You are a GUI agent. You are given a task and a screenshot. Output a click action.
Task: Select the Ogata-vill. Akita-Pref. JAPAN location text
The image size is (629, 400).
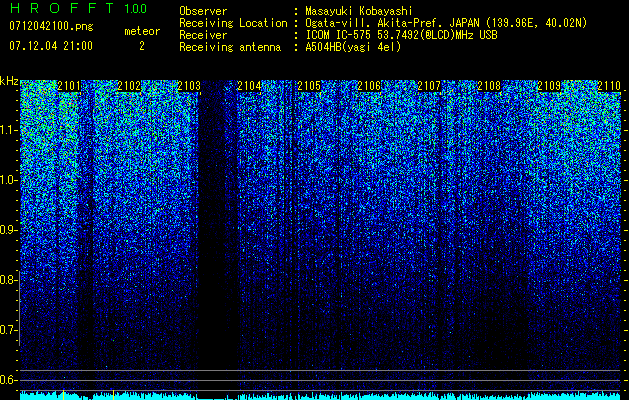click(446, 23)
